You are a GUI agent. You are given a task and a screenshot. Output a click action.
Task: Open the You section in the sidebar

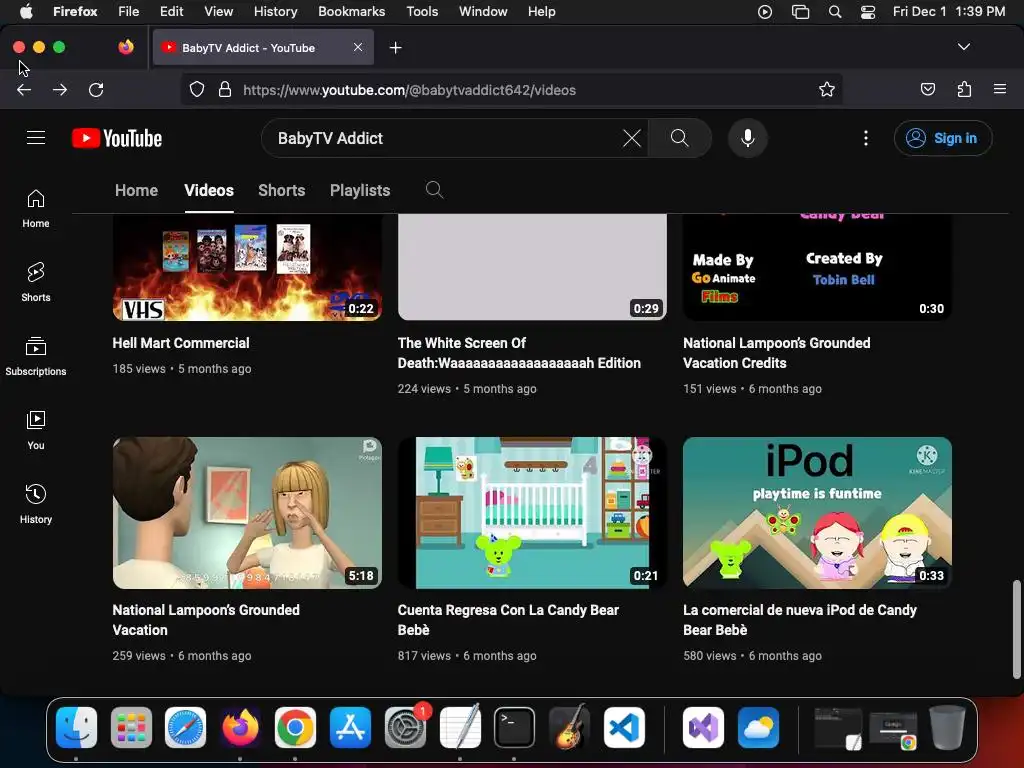(x=36, y=430)
